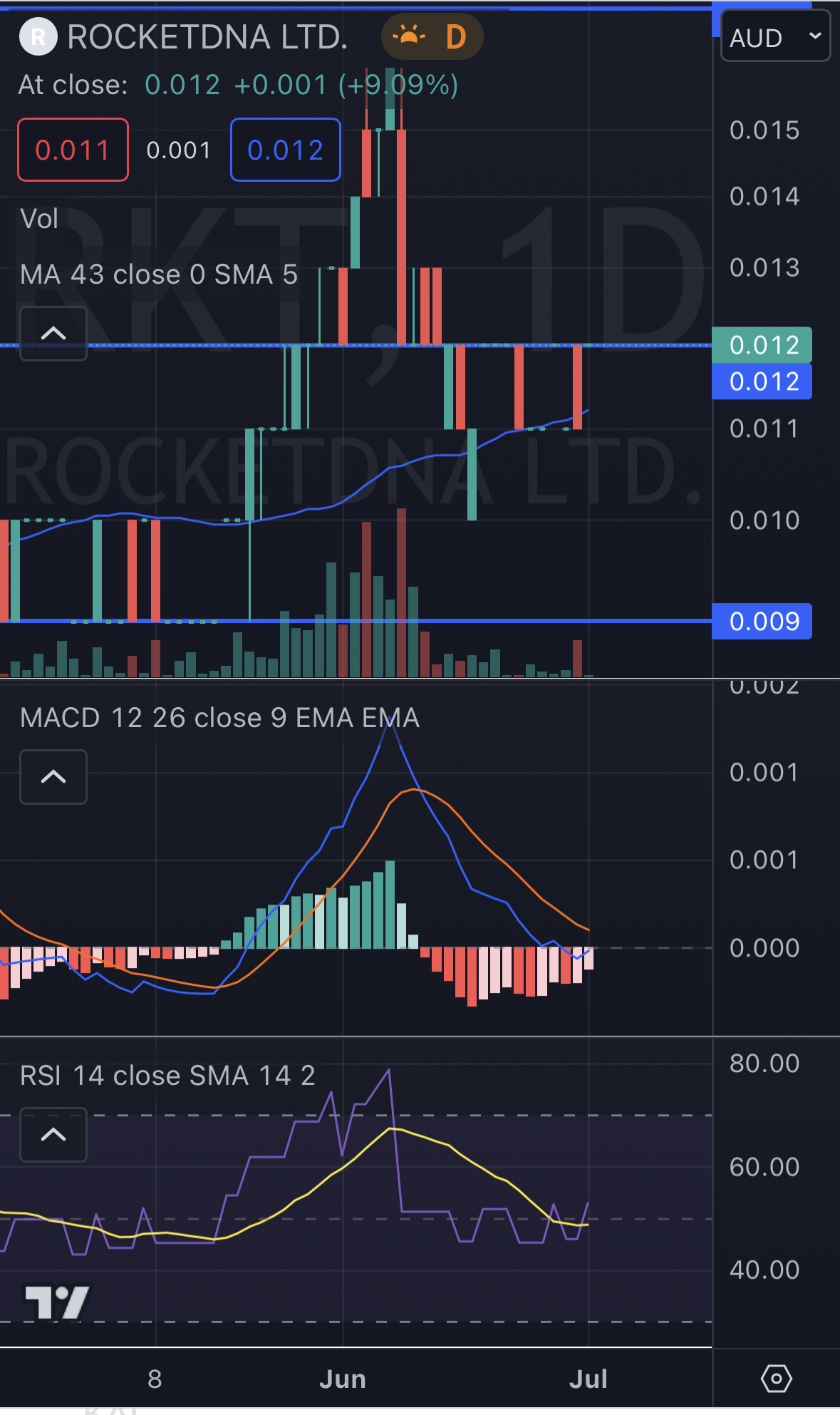Change the D chart interval
840x1415 pixels.
(456, 37)
